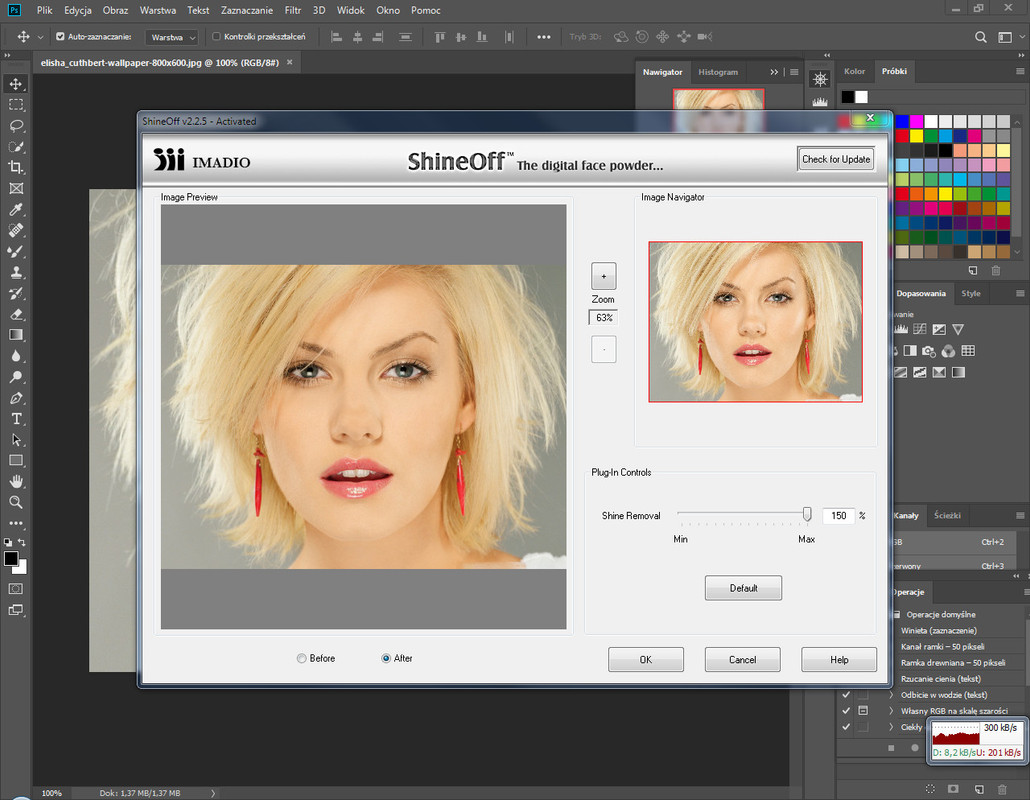The image size is (1030, 800).
Task: Select the Before radio button
Action: click(x=302, y=659)
